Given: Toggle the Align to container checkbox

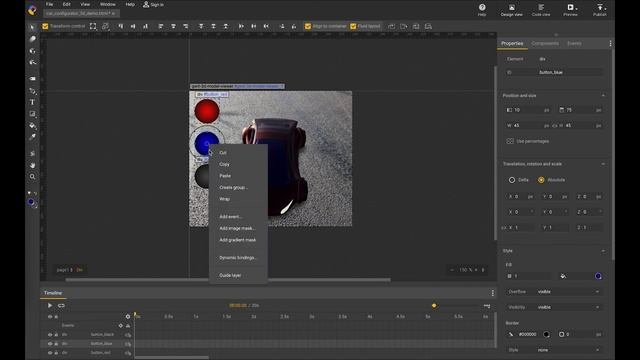Looking at the screenshot, I should click(x=308, y=26).
